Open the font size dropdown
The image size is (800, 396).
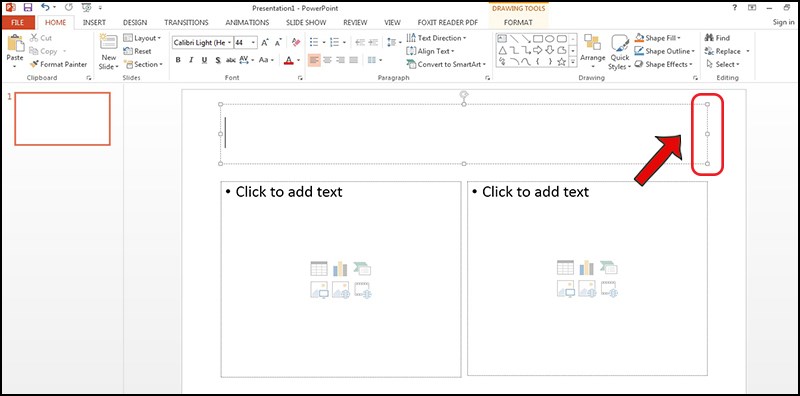point(254,43)
